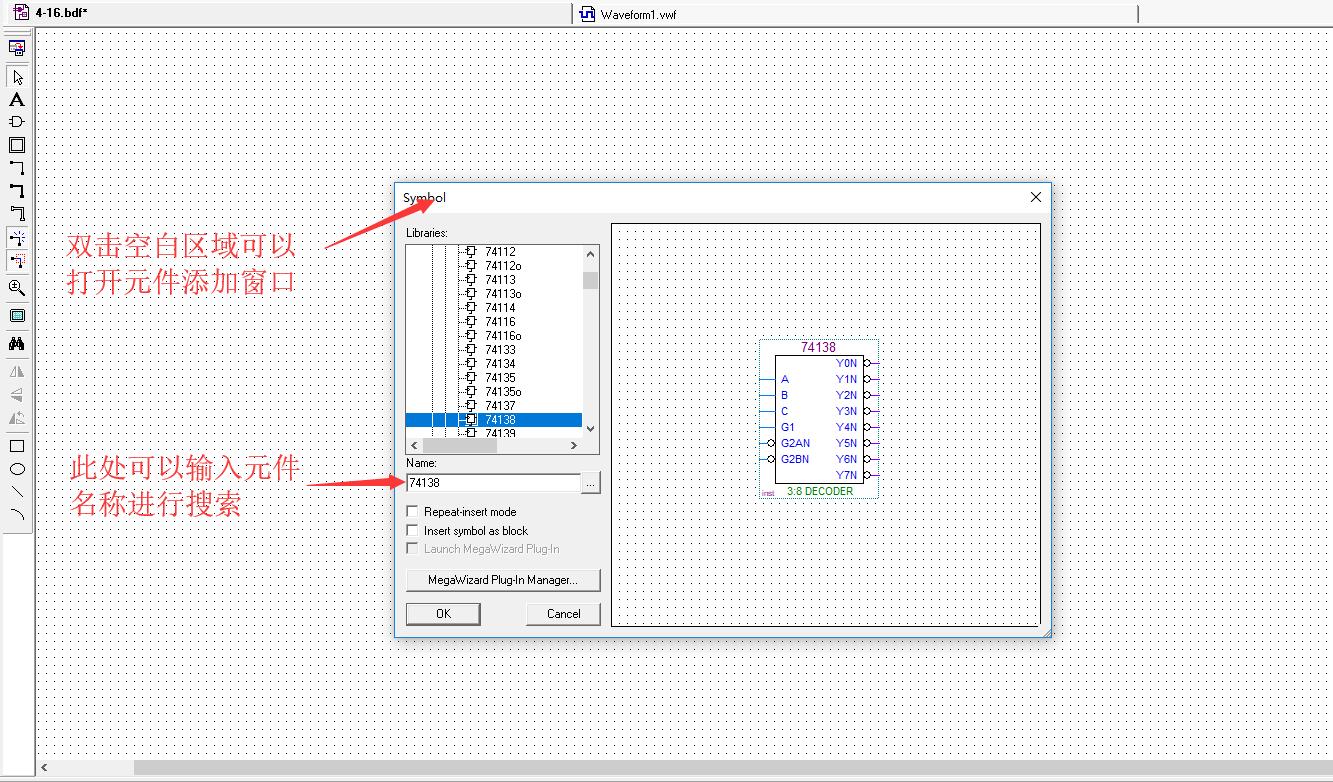The image size is (1333, 782).
Task: Select the Arc drawing tool
Action: click(17, 515)
